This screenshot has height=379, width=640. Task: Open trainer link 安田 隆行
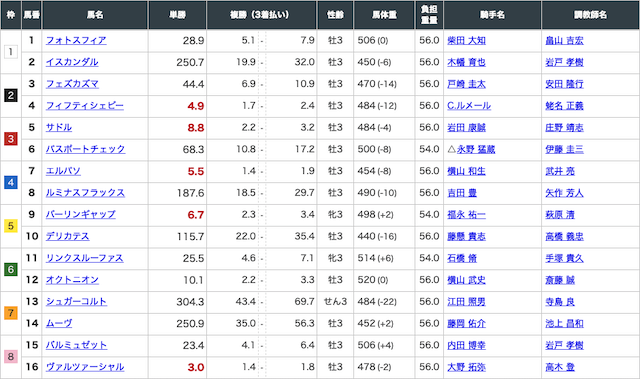click(x=564, y=84)
